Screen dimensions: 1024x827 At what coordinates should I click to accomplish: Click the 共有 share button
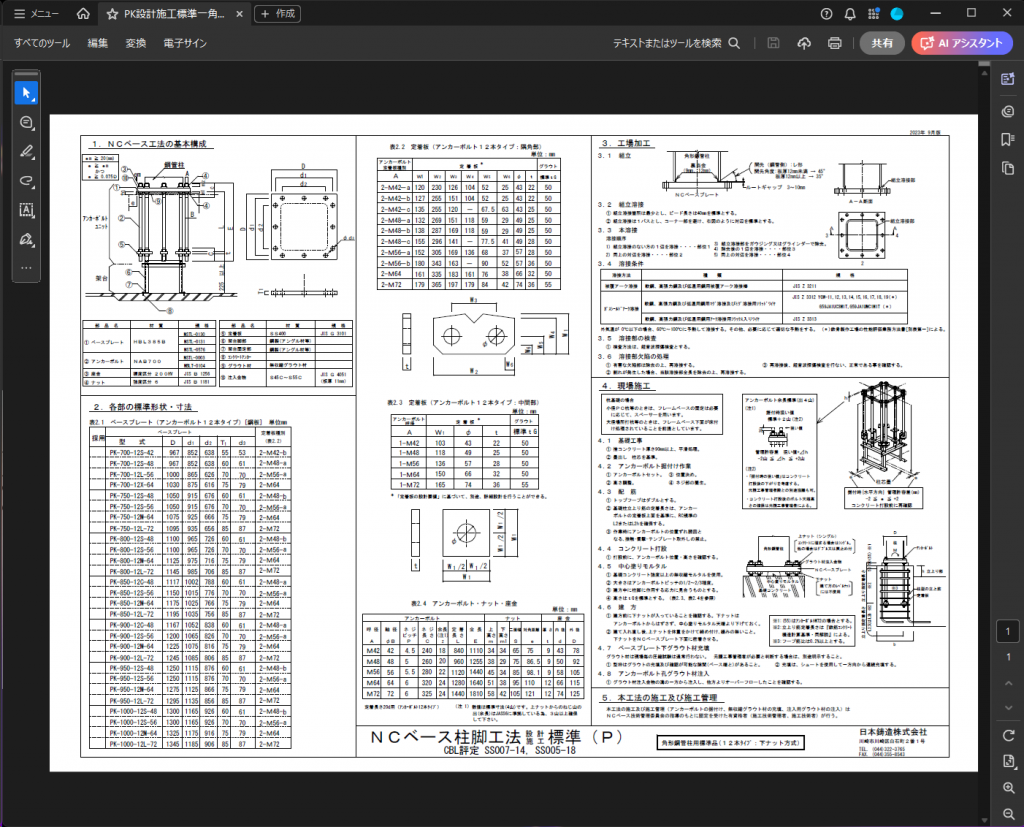coord(882,43)
